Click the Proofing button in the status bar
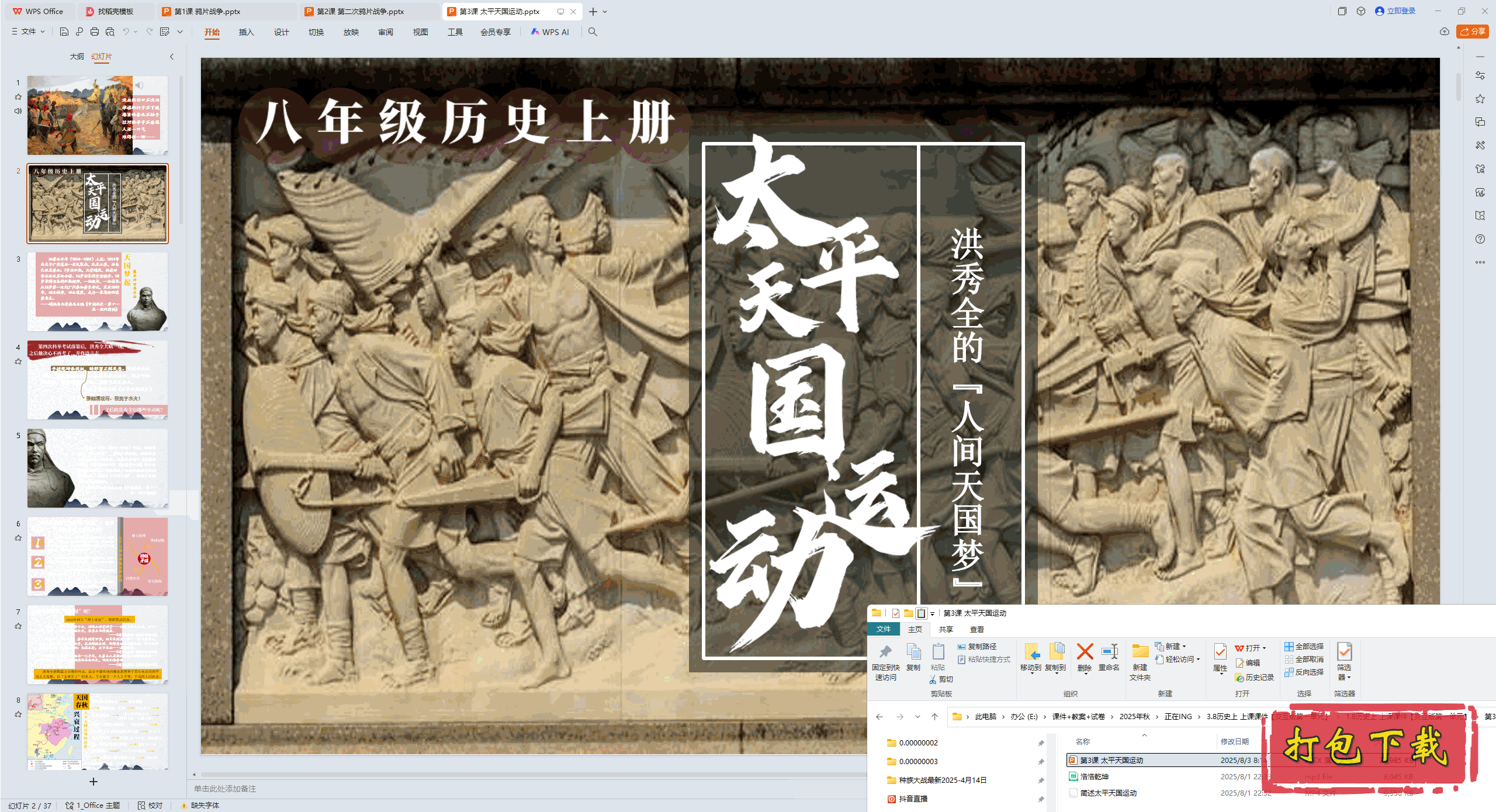 tap(150, 806)
